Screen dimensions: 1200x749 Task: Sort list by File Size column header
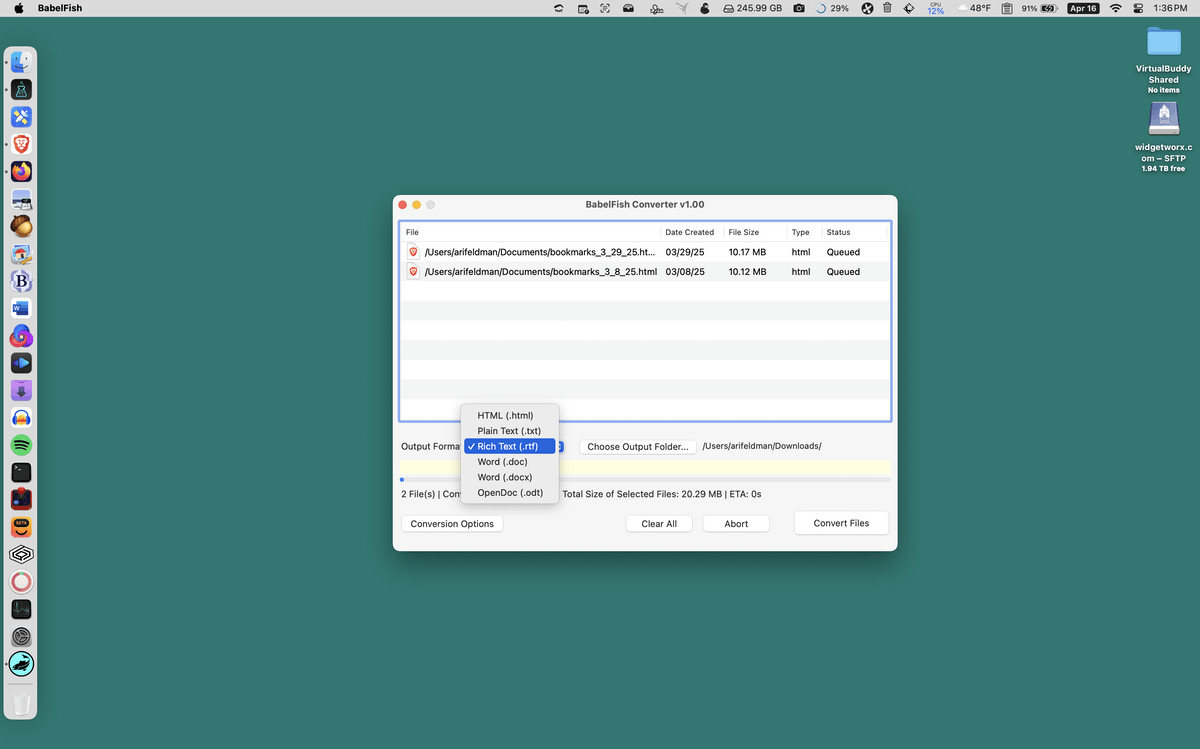(743, 232)
